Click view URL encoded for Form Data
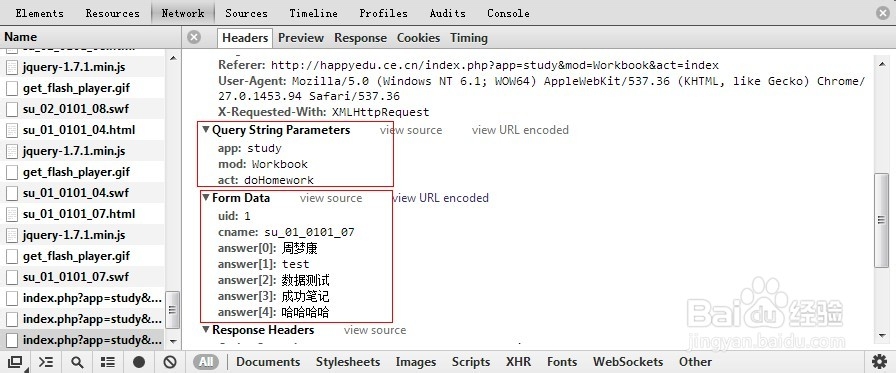 440,198
